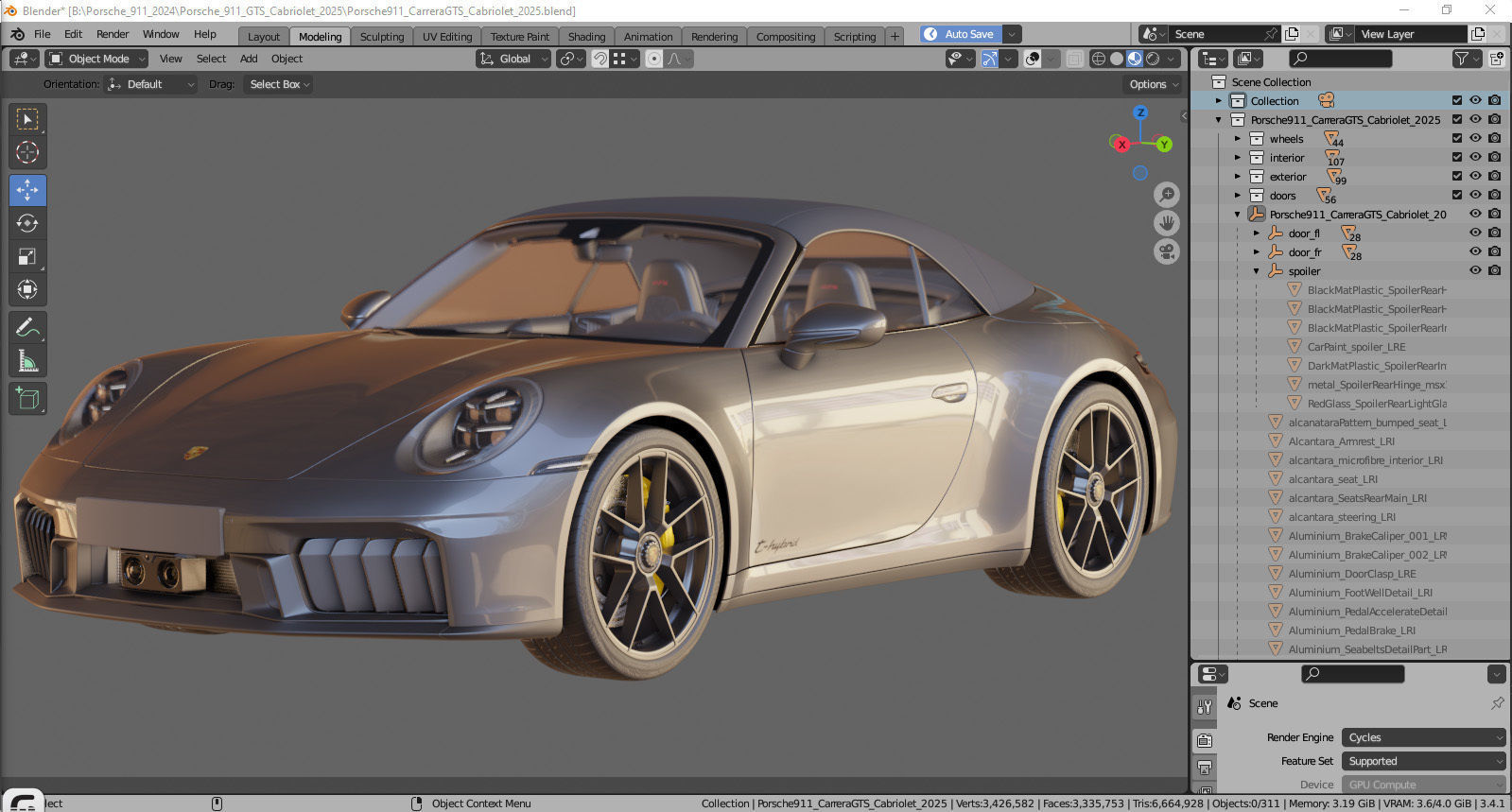1512x812 pixels.
Task: Select the Transform tool
Action: coord(27,289)
